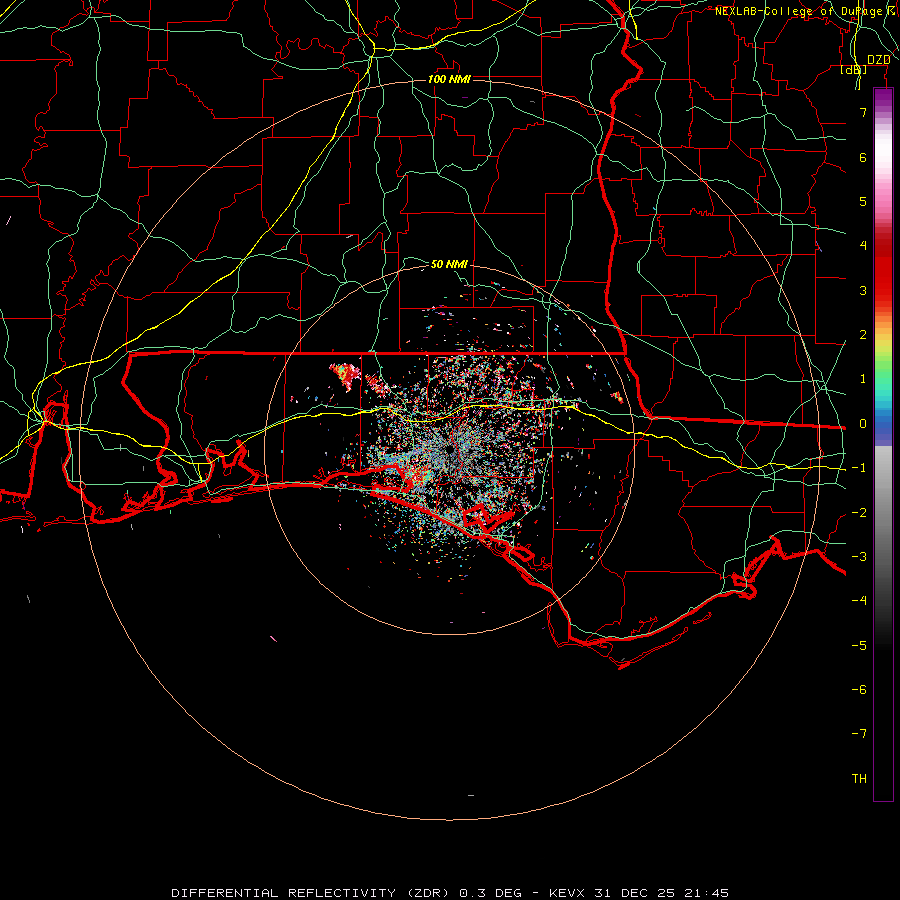Click the -1 value on the color scale
Screen dimensions: 900x900
coord(859,468)
